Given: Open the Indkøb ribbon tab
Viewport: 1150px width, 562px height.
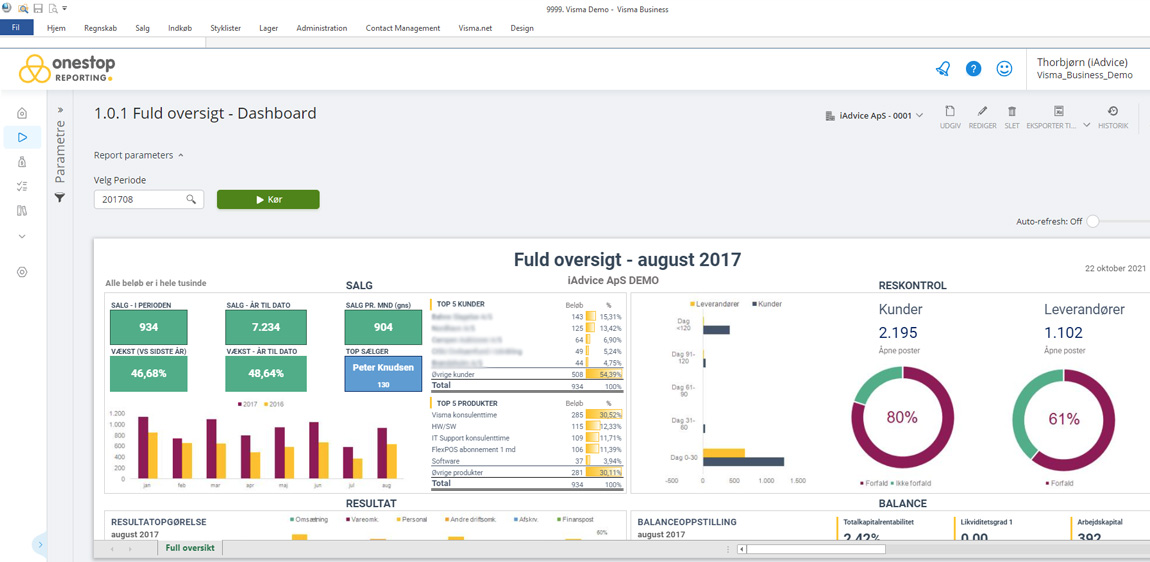Looking at the screenshot, I should 180,28.
